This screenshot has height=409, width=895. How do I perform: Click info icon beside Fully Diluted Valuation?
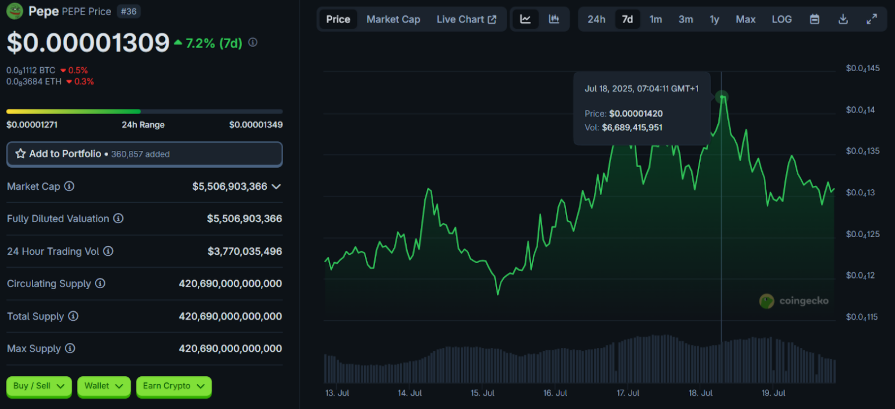pos(119,218)
